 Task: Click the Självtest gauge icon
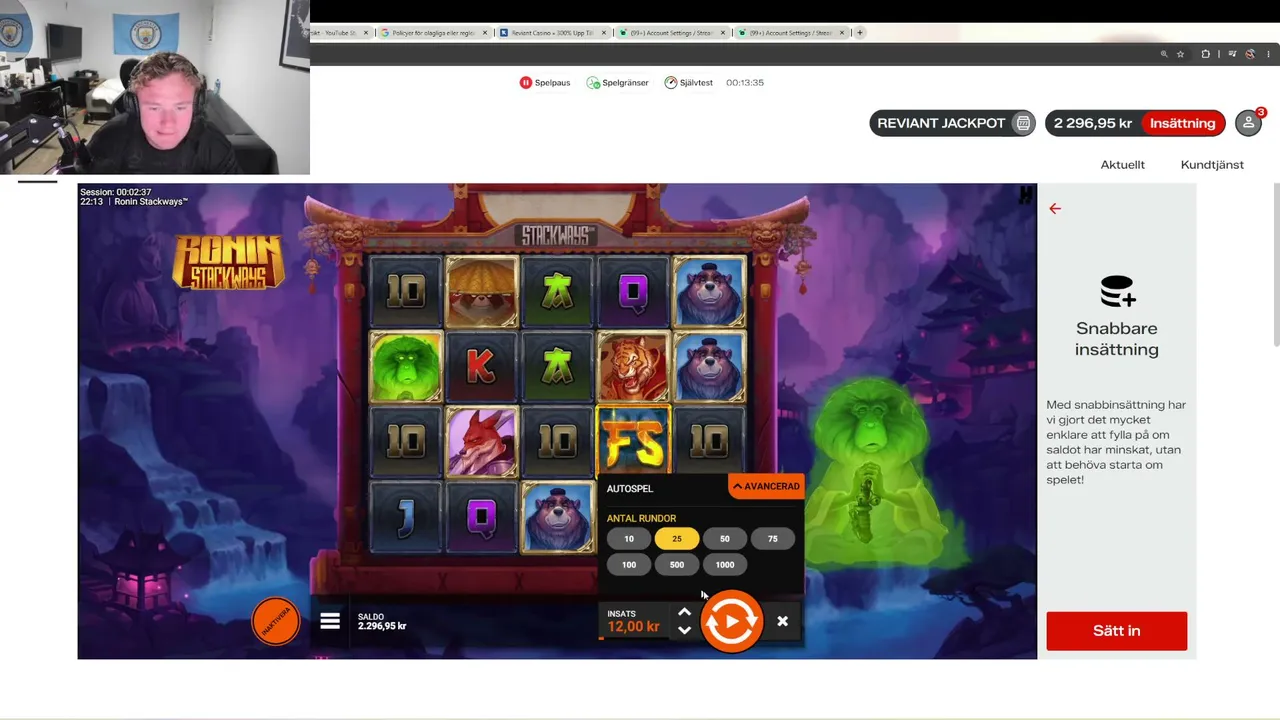671,83
